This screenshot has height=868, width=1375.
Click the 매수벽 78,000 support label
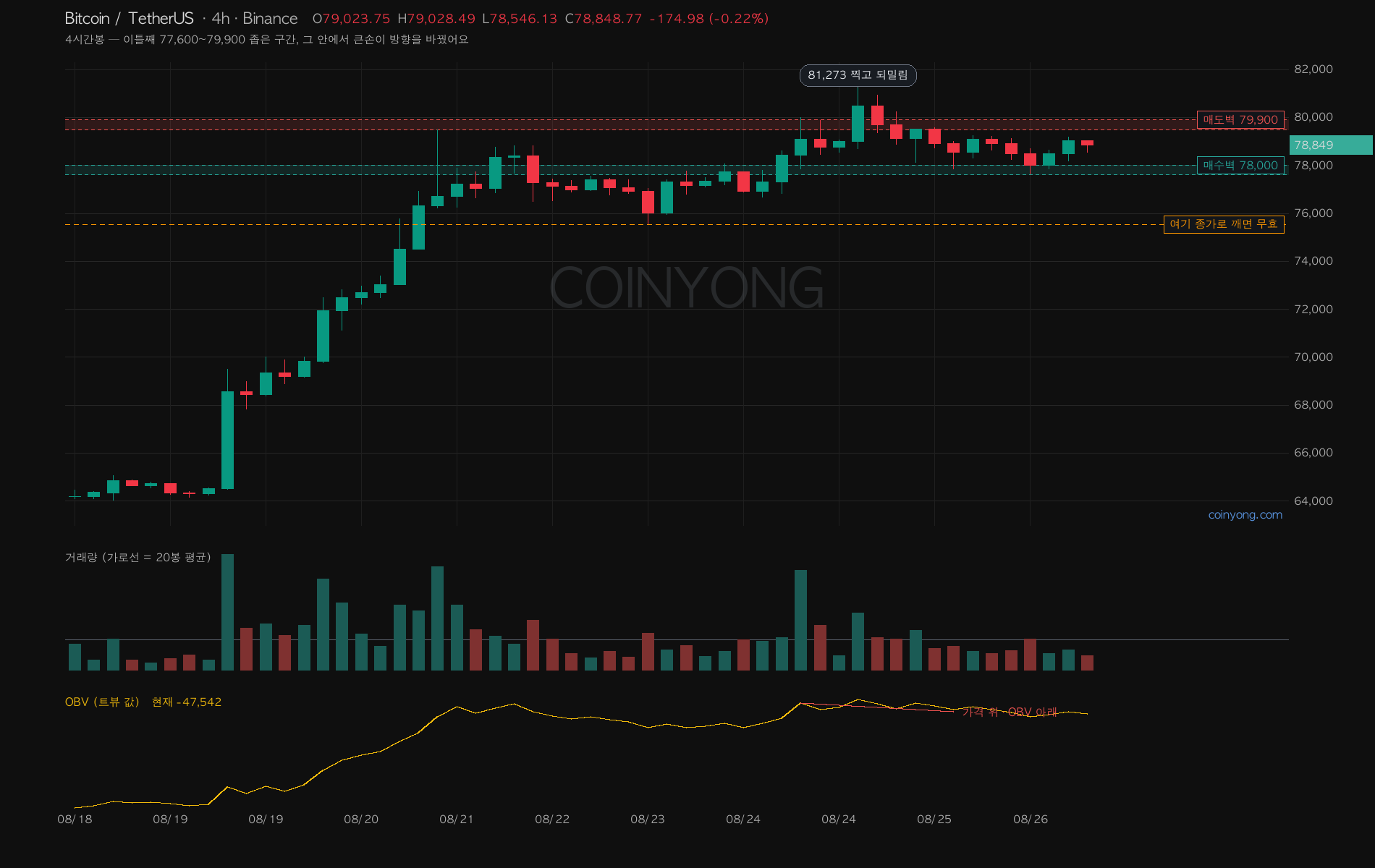tap(1240, 166)
